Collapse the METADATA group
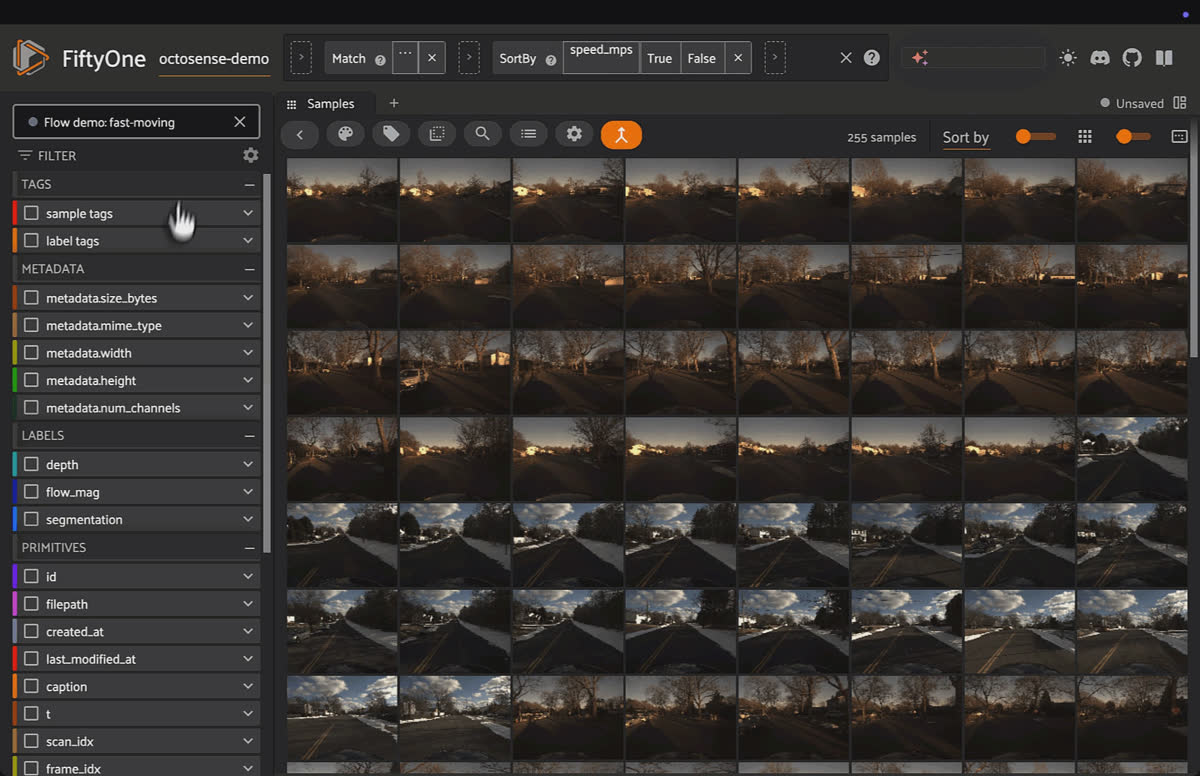 (249, 269)
